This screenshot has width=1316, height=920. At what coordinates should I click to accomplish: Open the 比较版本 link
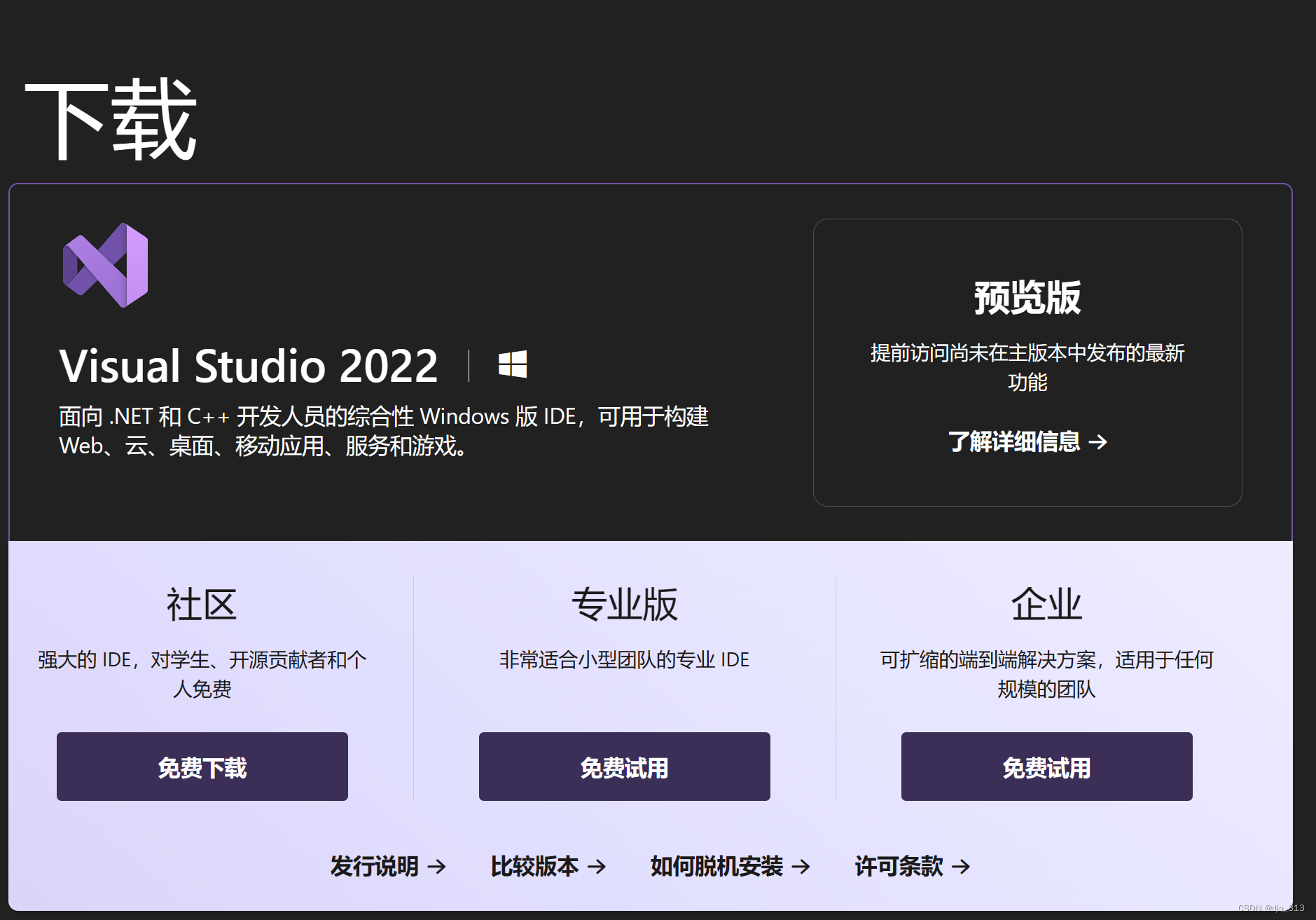pyautogui.click(x=548, y=867)
